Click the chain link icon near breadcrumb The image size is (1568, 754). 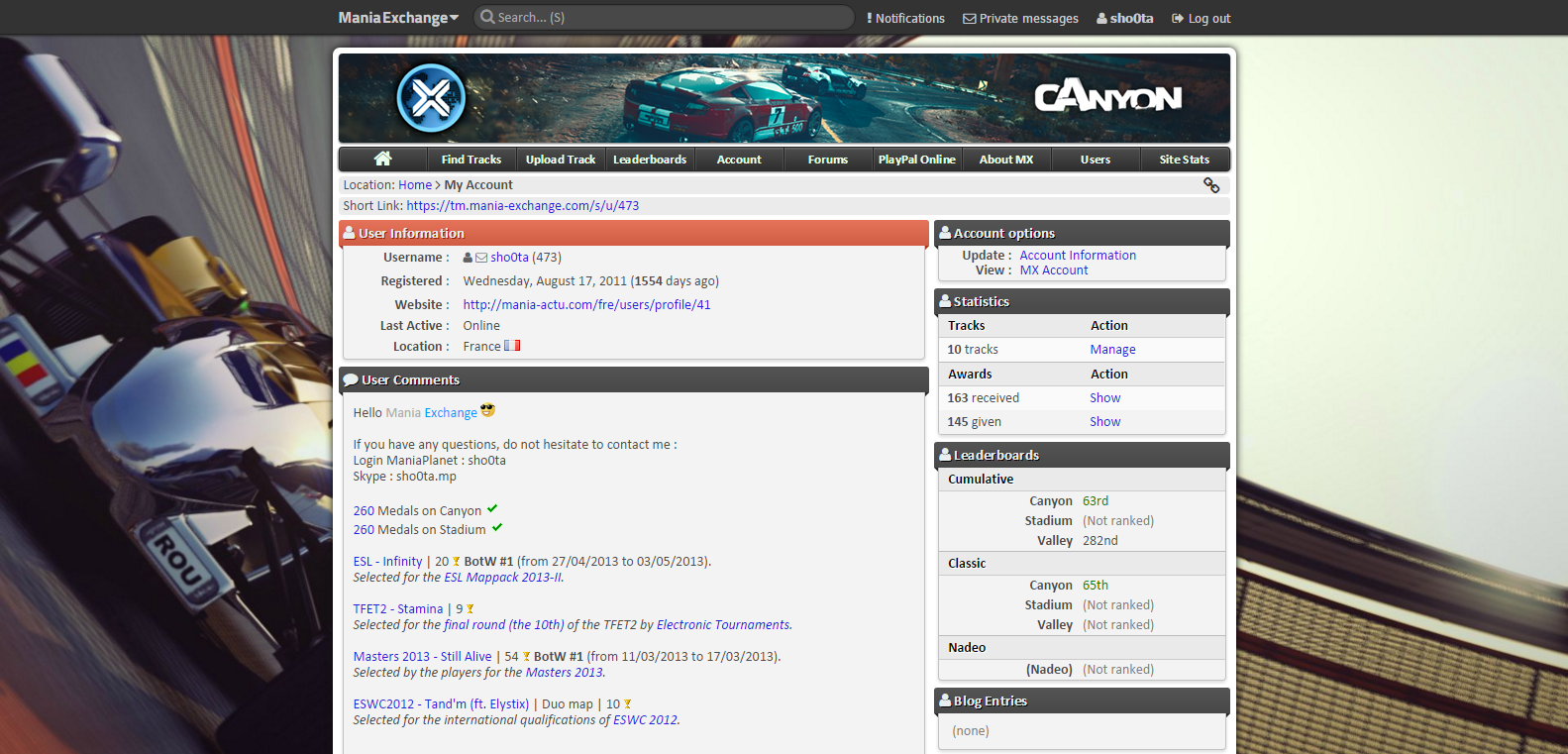click(x=1210, y=185)
